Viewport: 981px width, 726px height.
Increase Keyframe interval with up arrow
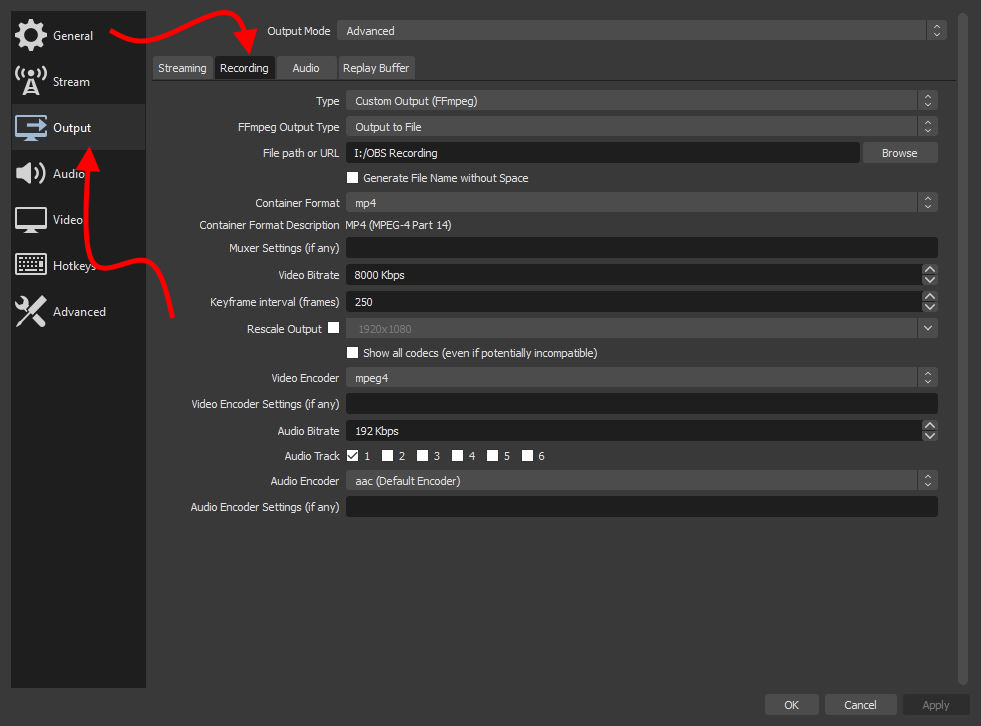[930, 296]
